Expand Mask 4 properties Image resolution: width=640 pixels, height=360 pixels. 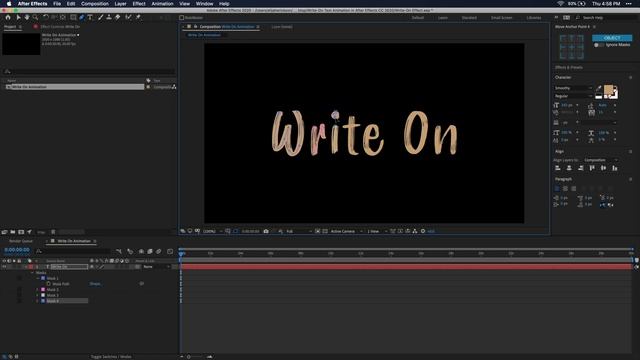[x=38, y=301]
